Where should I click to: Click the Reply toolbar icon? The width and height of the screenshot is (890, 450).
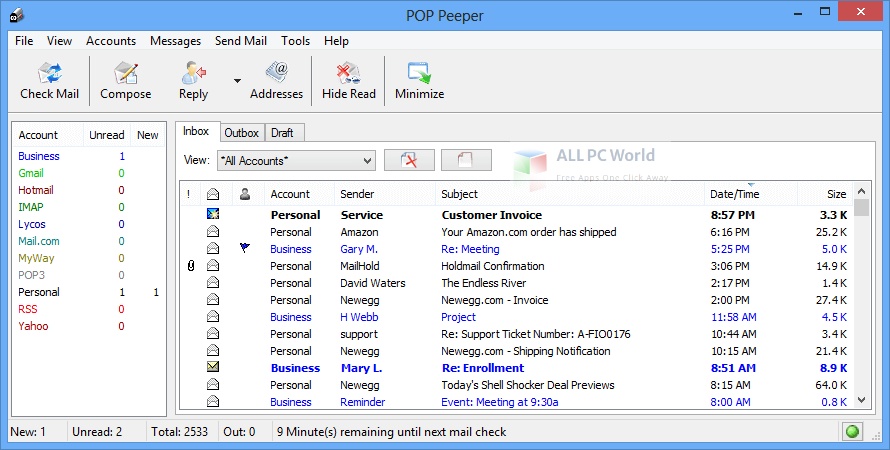(x=194, y=73)
